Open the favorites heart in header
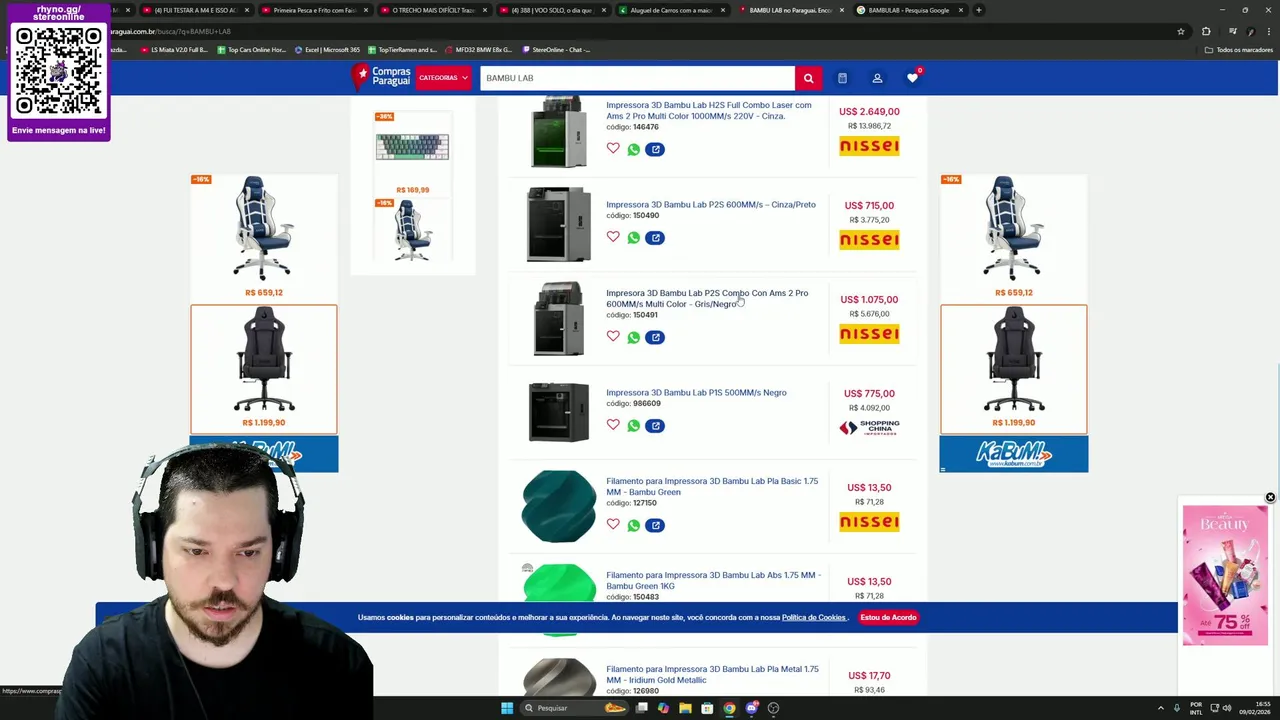Viewport: 1280px width, 720px height. pyautogui.click(x=912, y=78)
